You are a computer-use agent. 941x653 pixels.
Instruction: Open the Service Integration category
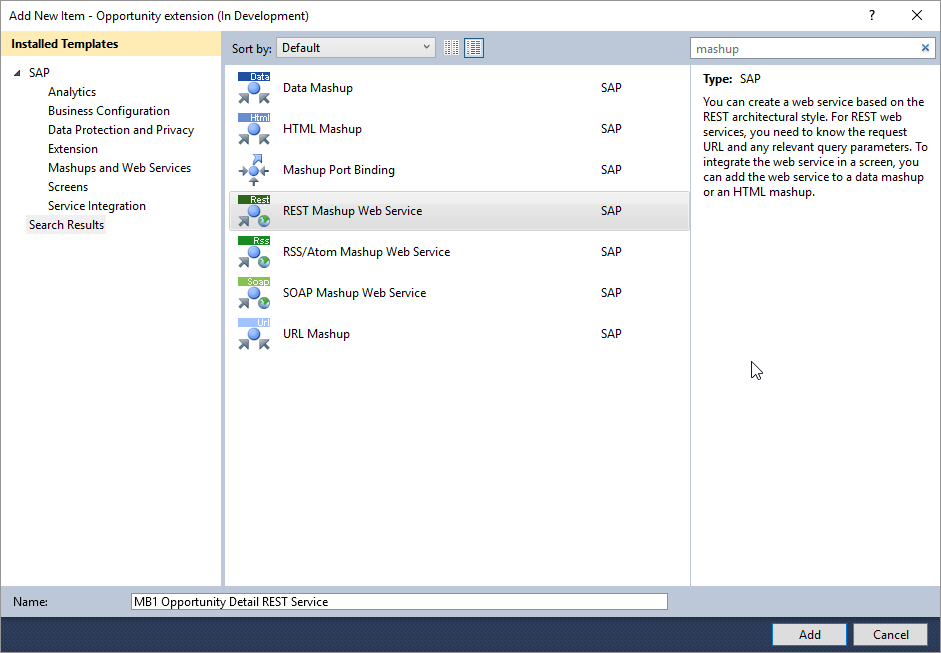click(97, 206)
